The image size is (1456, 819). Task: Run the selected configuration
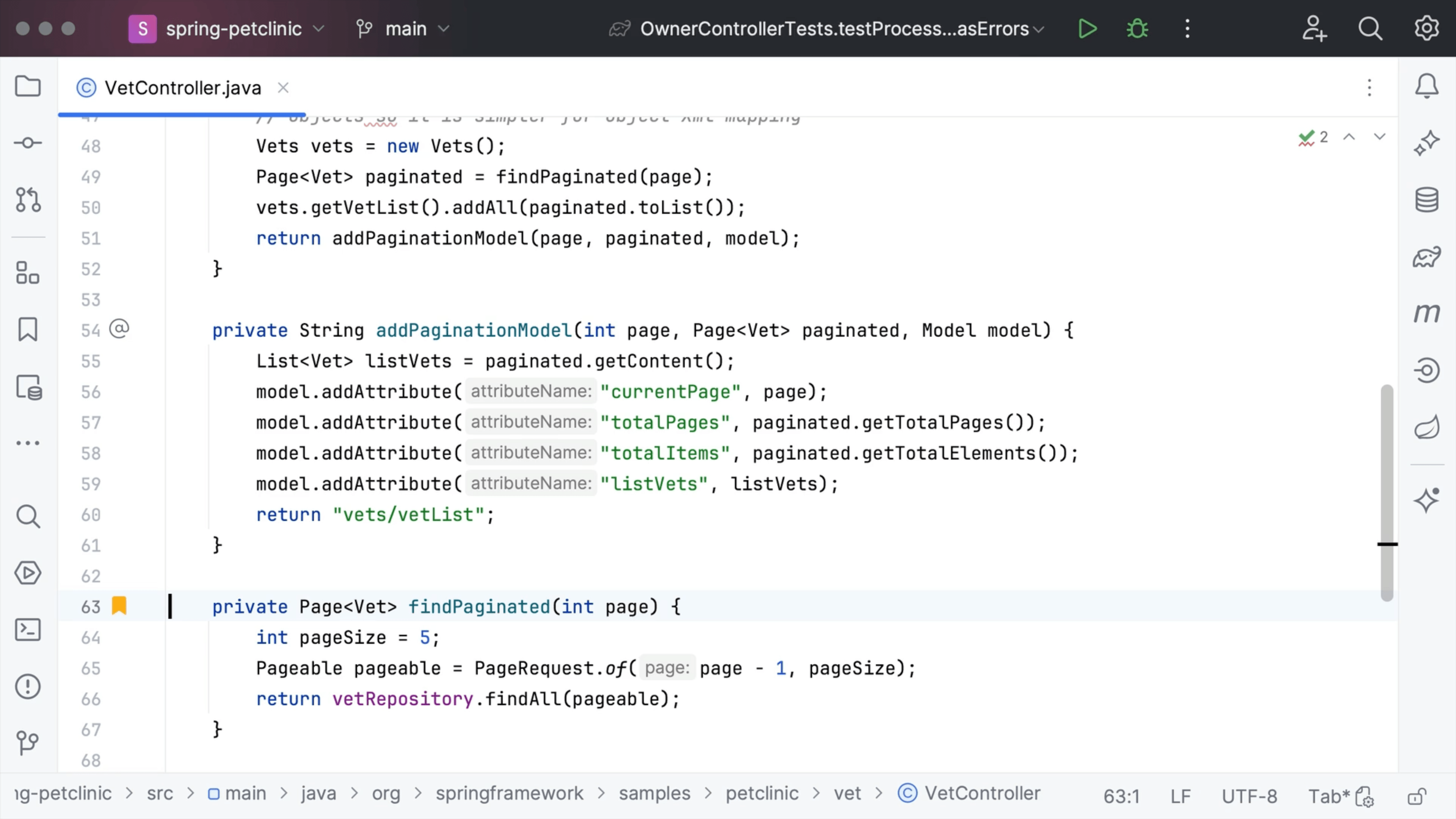1087,28
